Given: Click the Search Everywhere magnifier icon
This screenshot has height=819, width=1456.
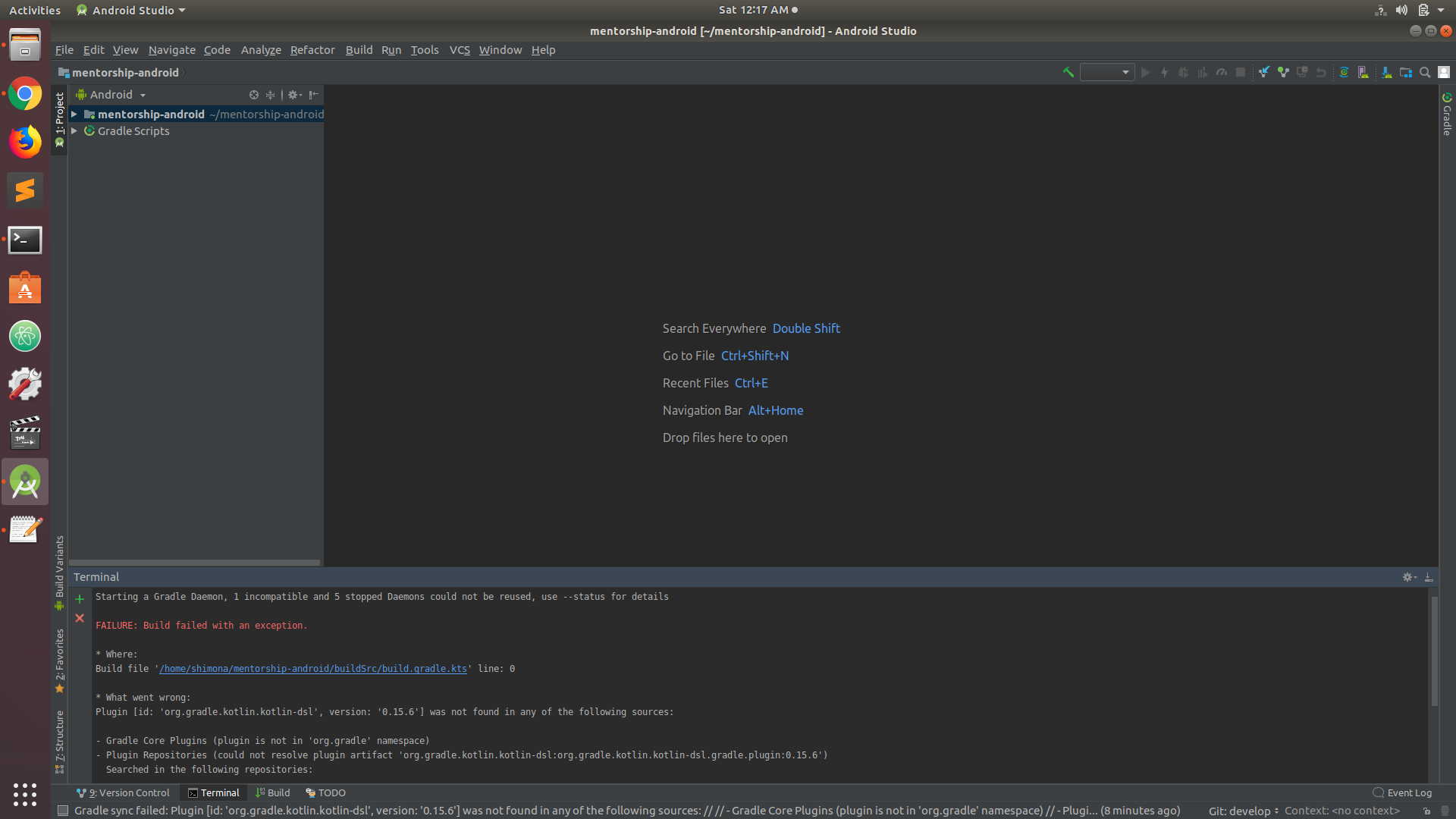Looking at the screenshot, I should 1425,73.
